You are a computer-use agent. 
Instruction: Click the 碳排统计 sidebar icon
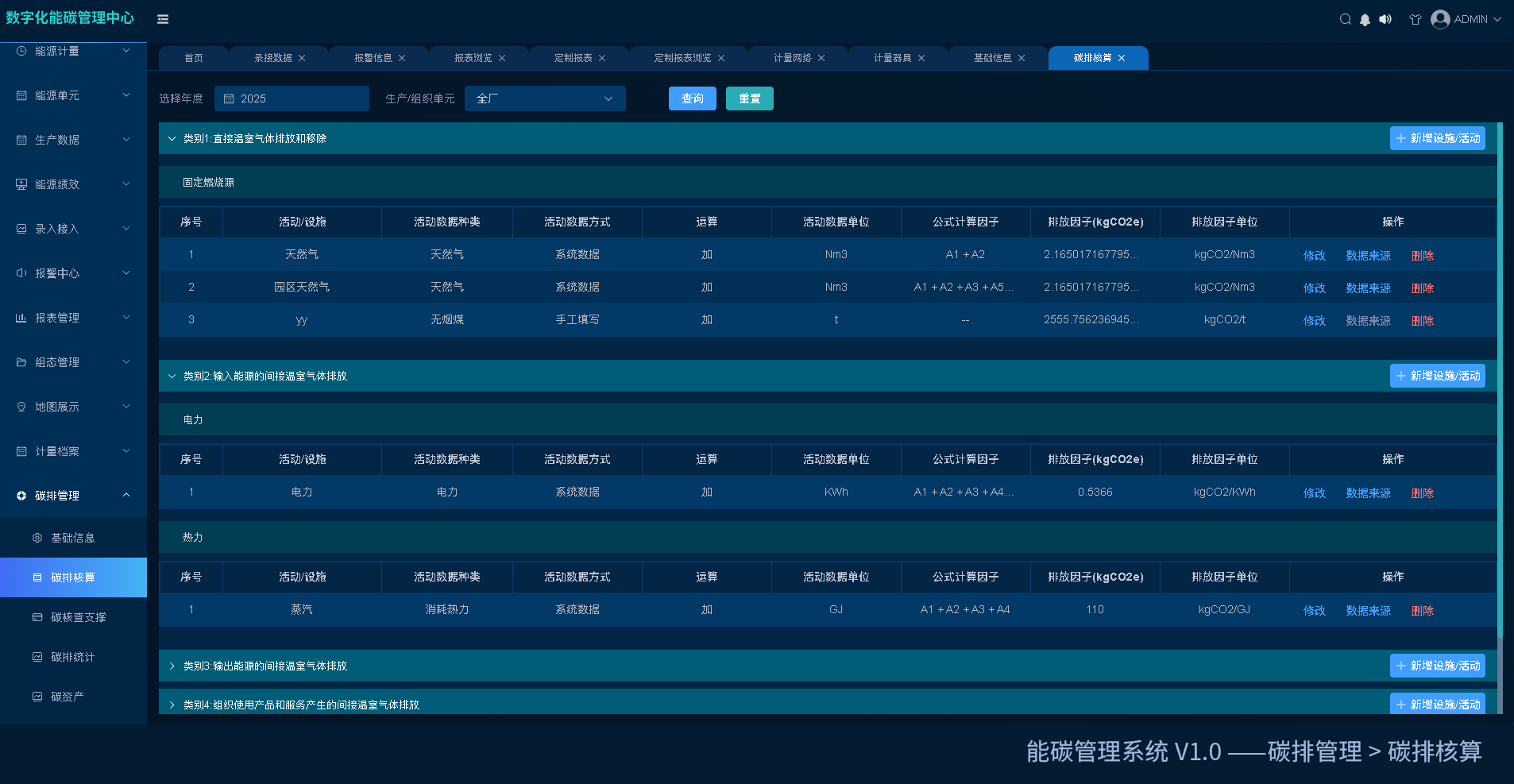click(37, 657)
